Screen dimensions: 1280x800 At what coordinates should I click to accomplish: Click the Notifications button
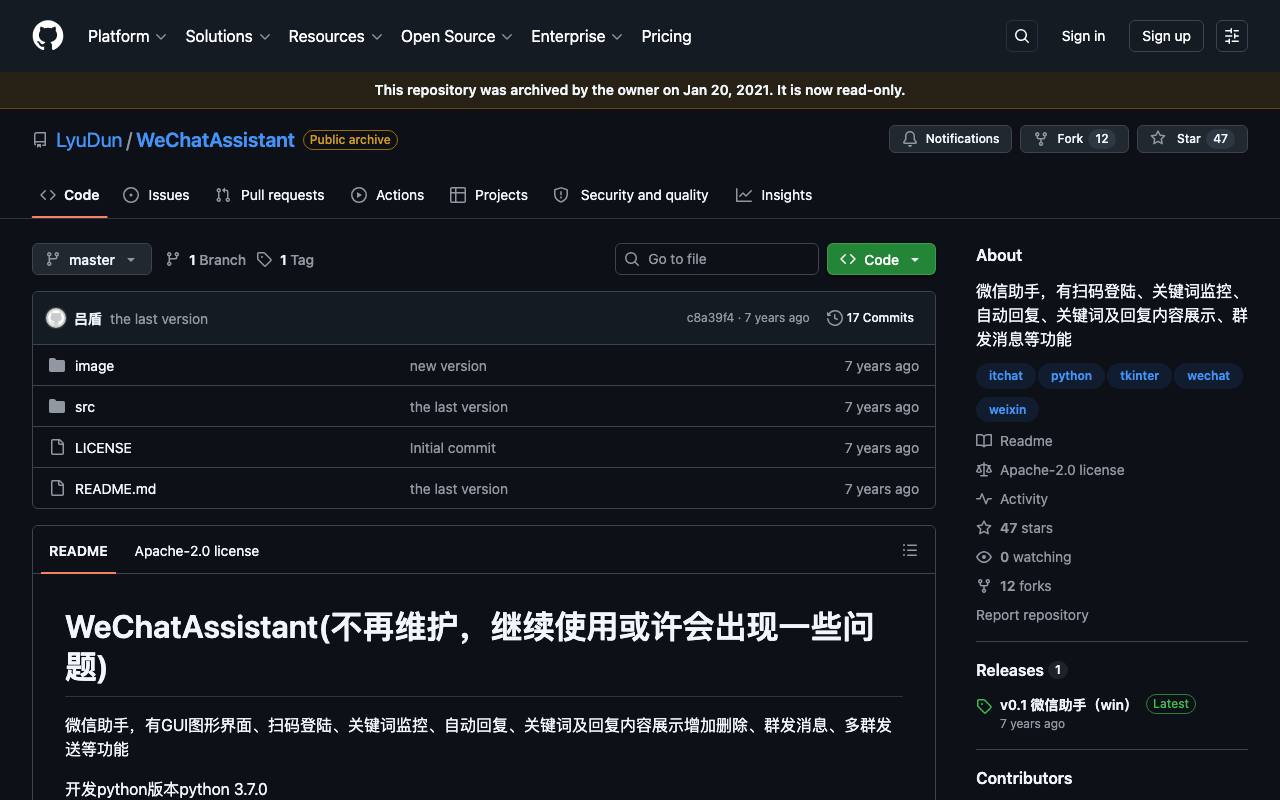pos(950,139)
